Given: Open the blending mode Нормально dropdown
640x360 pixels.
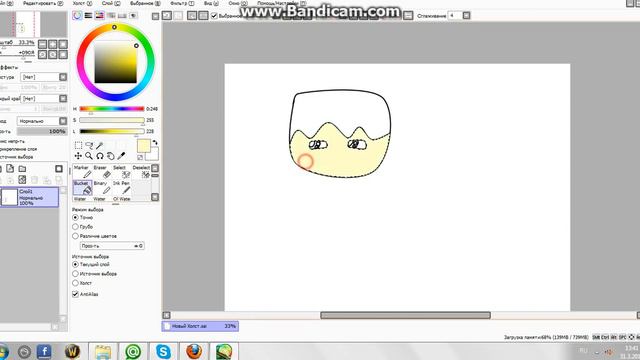Looking at the screenshot, I should [42, 121].
